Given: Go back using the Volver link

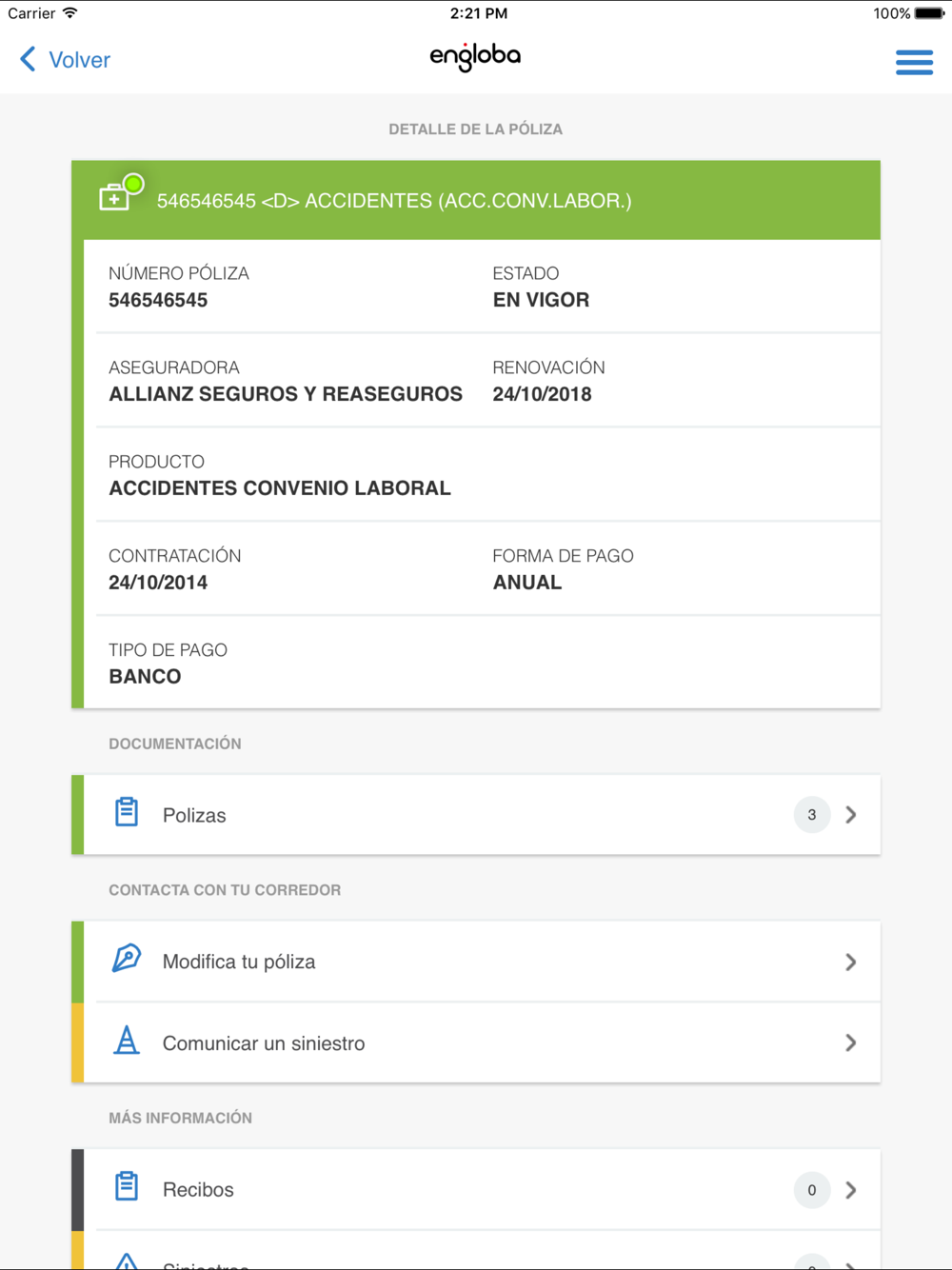Looking at the screenshot, I should [80, 60].
